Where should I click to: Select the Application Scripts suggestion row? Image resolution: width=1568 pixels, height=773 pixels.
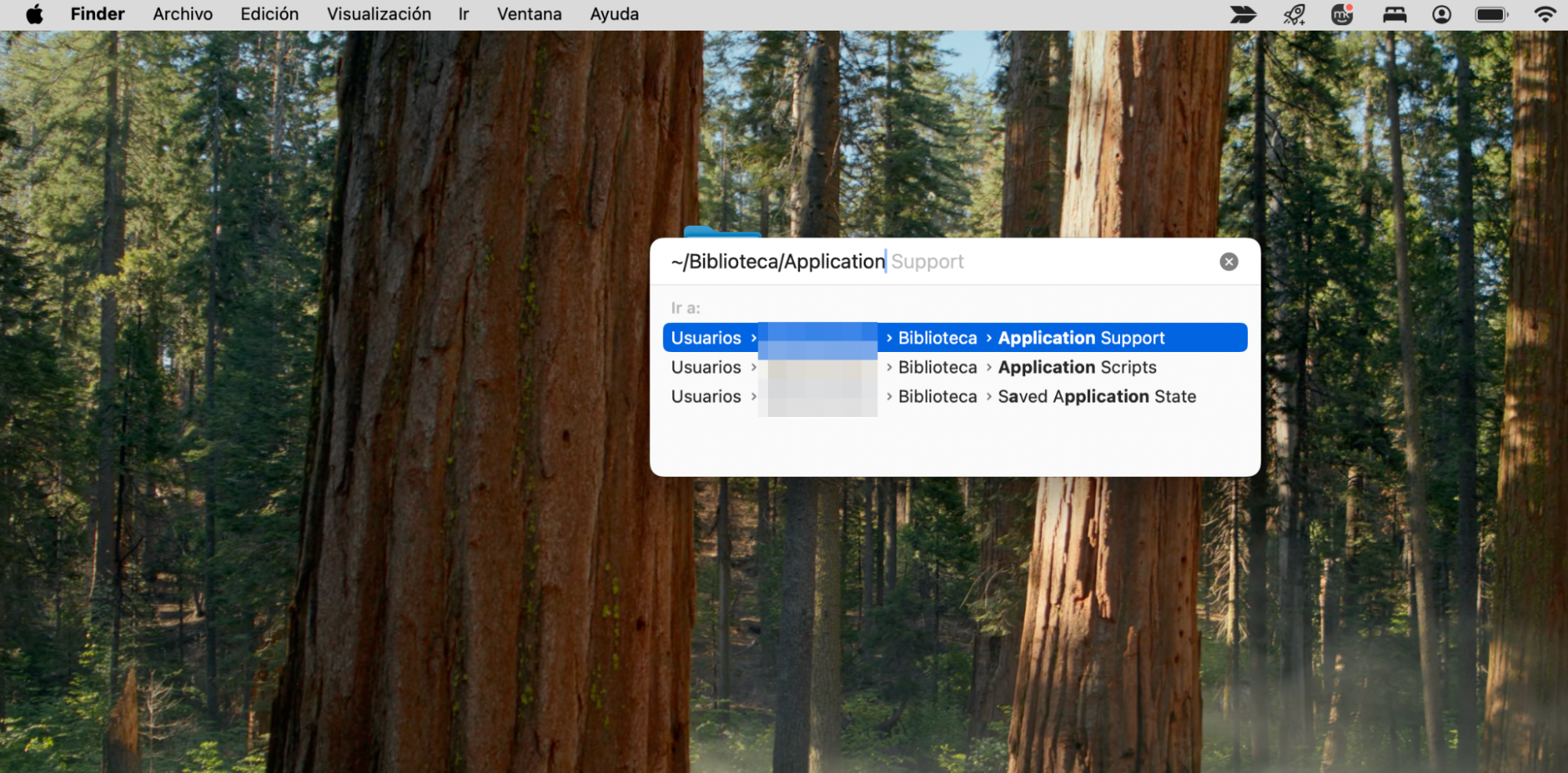(1078, 367)
